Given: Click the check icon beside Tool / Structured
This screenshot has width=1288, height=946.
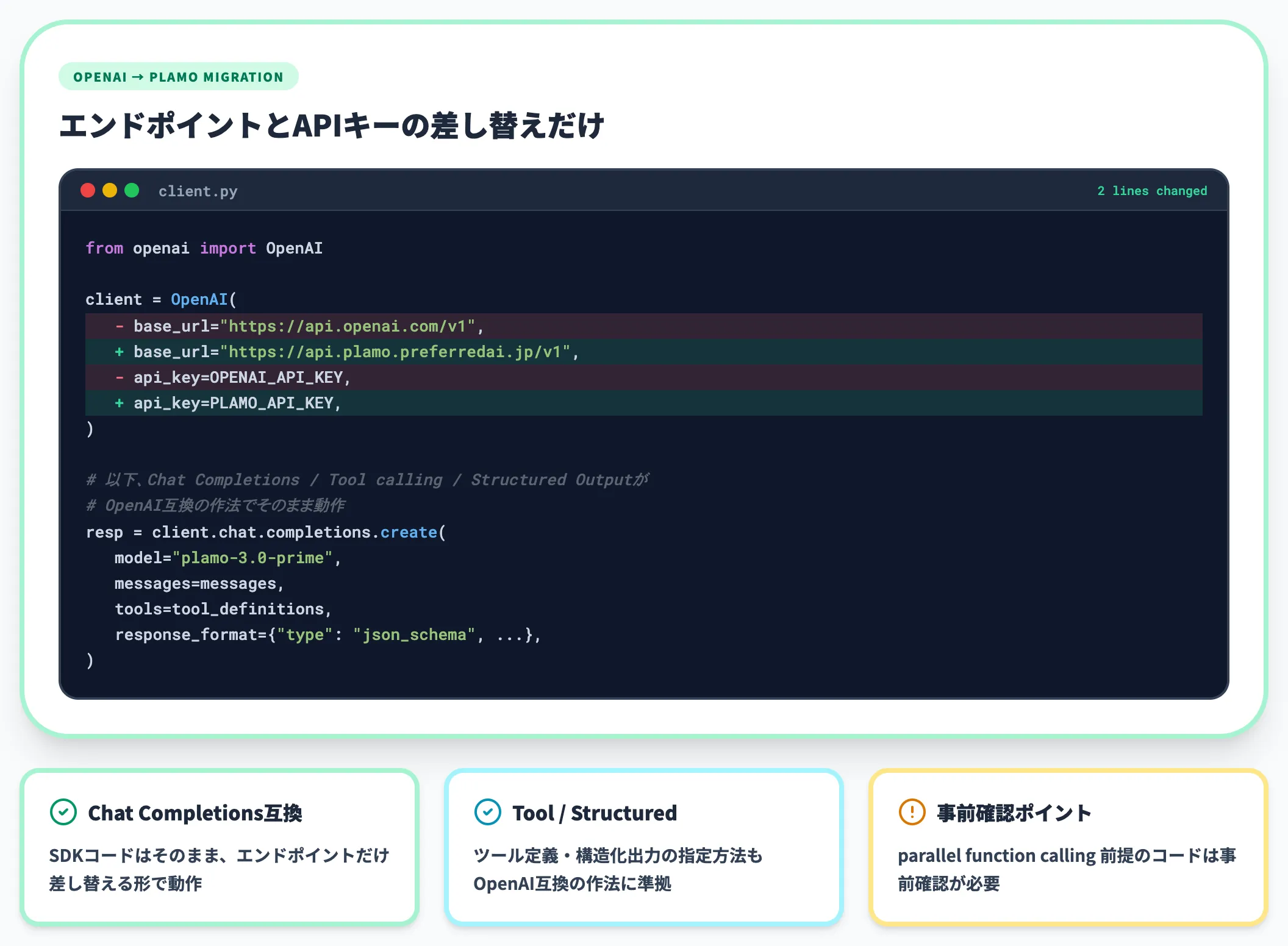Looking at the screenshot, I should point(488,812).
